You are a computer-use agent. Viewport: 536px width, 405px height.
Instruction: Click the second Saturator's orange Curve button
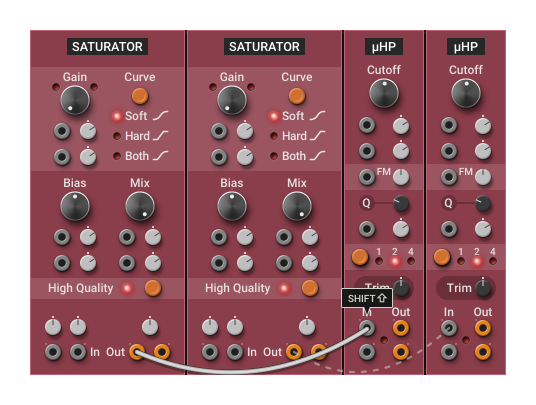[297, 96]
